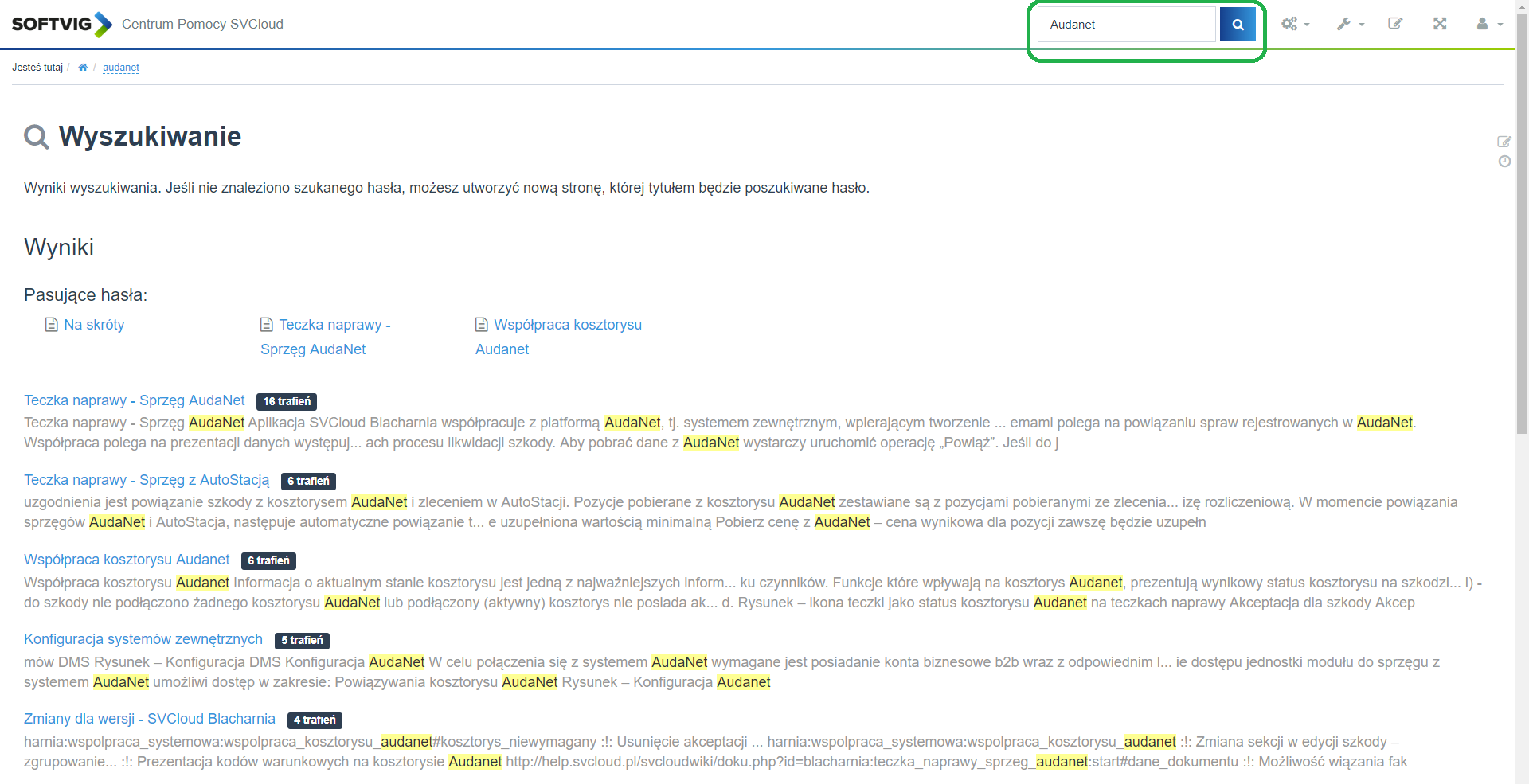Open the user account dropdown
1529x784 pixels.
1488,24
